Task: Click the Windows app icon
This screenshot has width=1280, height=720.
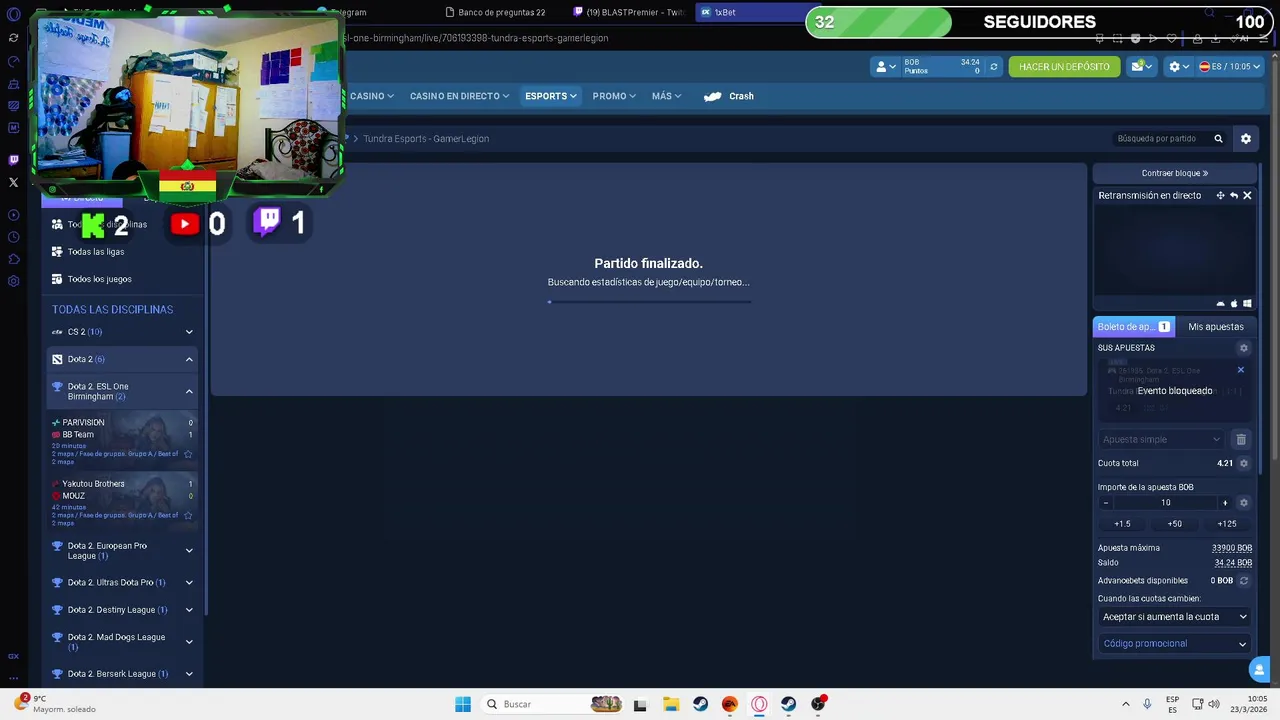Action: point(1248,304)
